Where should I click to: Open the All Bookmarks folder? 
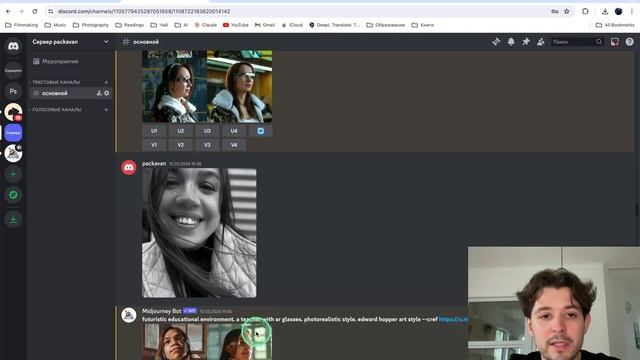[x=615, y=25]
